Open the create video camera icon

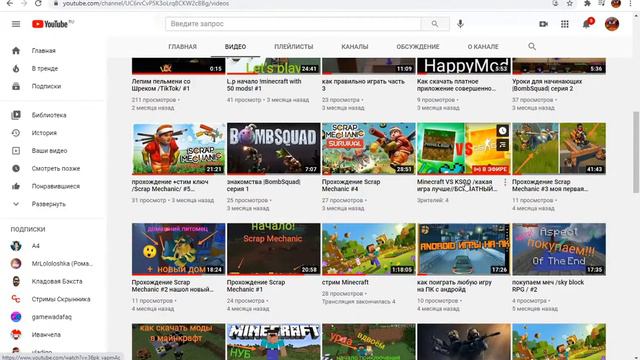(x=543, y=24)
